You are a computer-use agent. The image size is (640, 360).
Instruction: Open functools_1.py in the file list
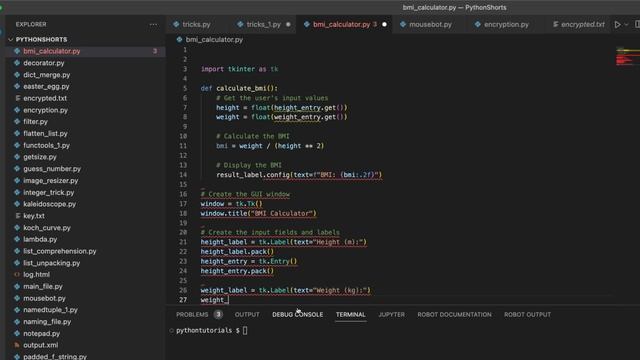coord(47,145)
